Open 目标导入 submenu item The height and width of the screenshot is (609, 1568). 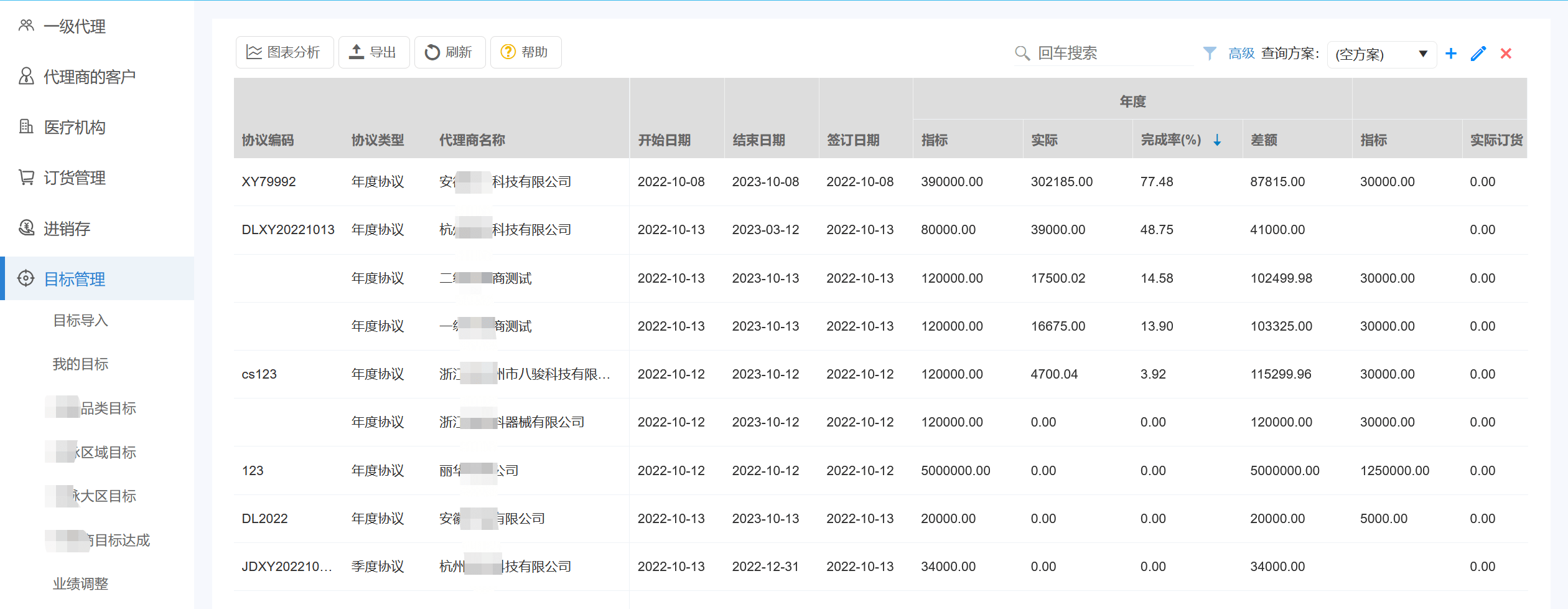click(80, 321)
